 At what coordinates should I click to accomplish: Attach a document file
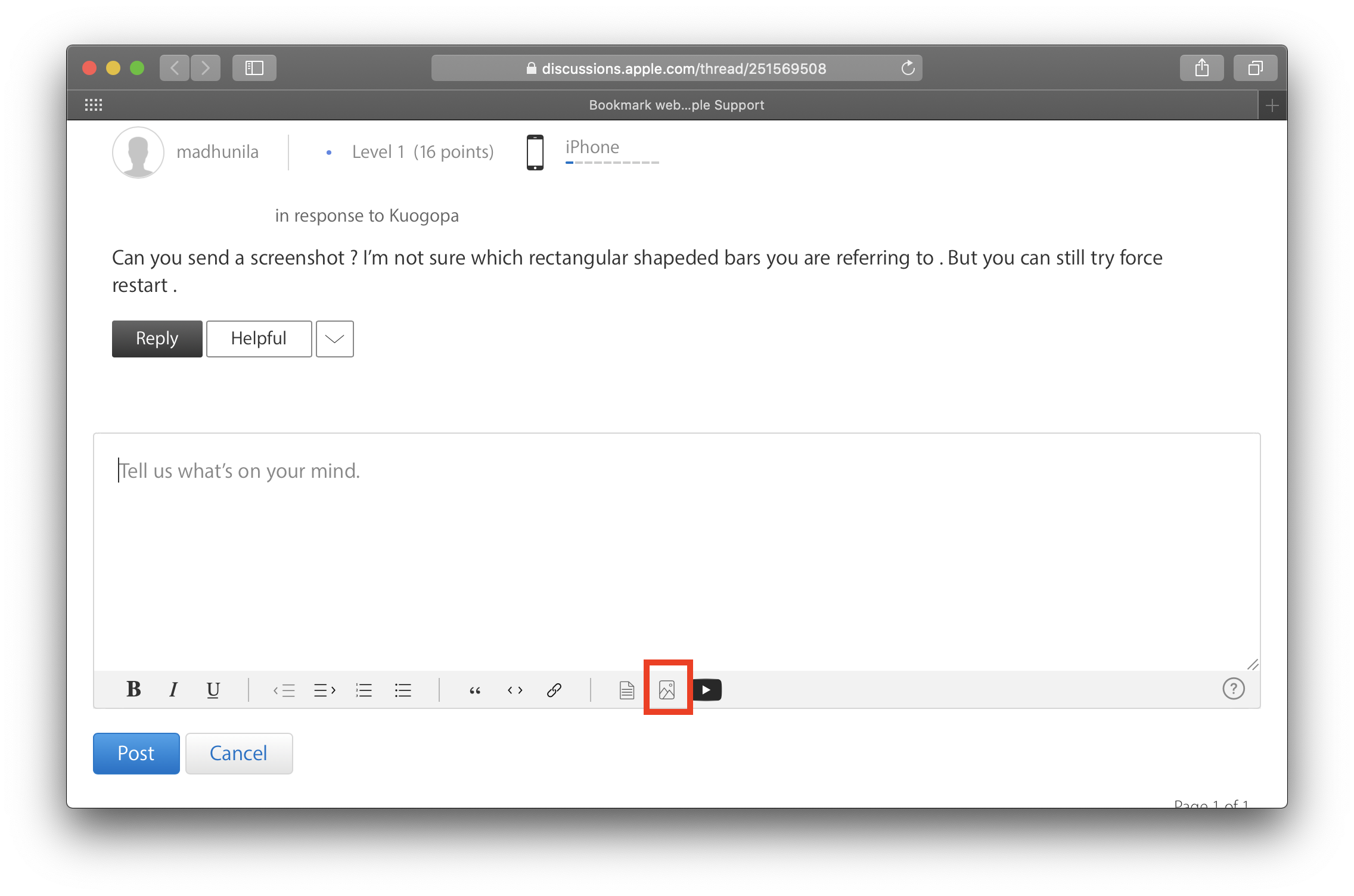click(x=626, y=690)
